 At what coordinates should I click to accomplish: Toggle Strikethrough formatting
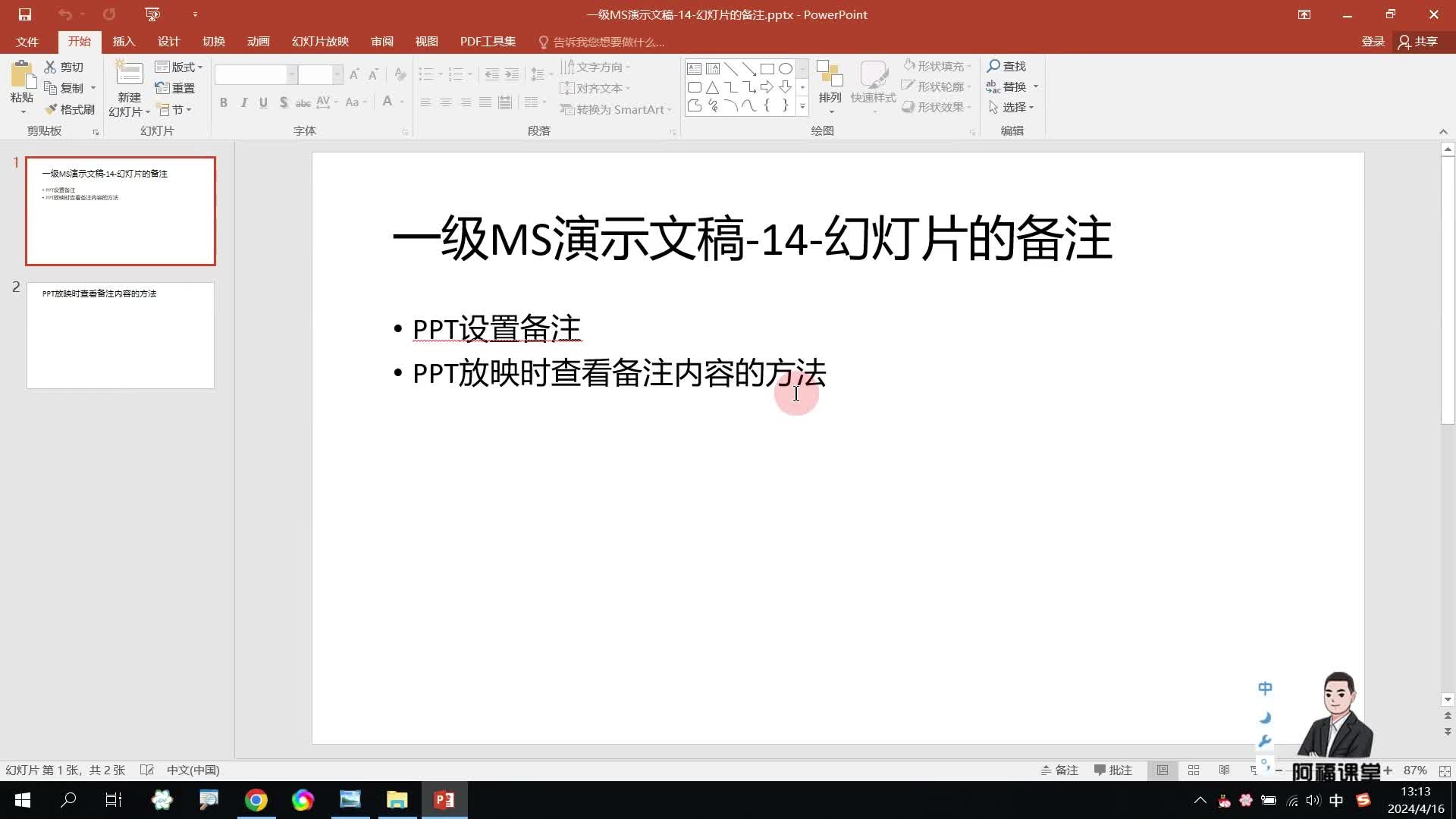303,102
